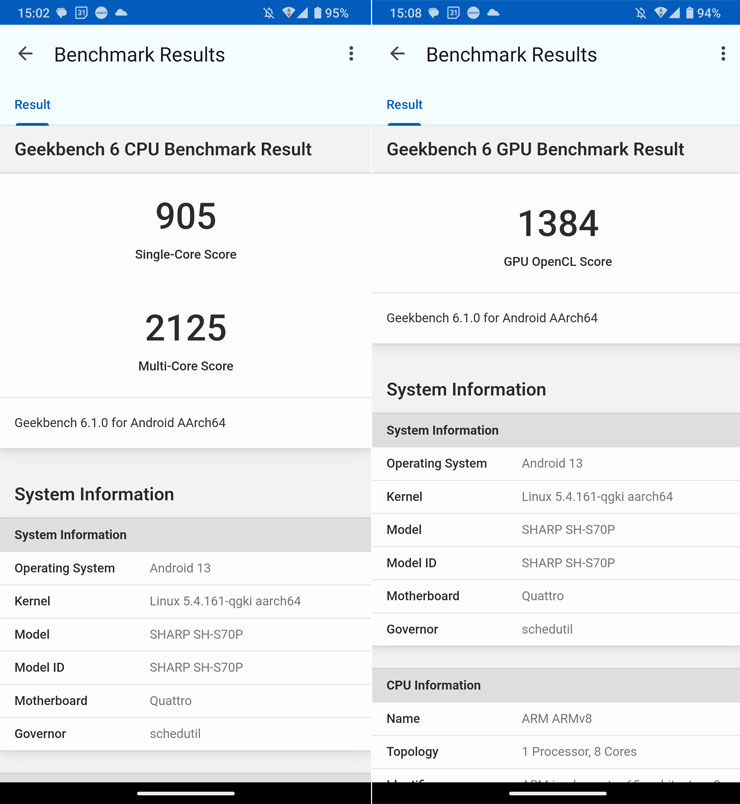Viewport: 740px width, 804px height.
Task: Tap Geekbench 6 CPU Benchmark Result heading
Action: (163, 149)
